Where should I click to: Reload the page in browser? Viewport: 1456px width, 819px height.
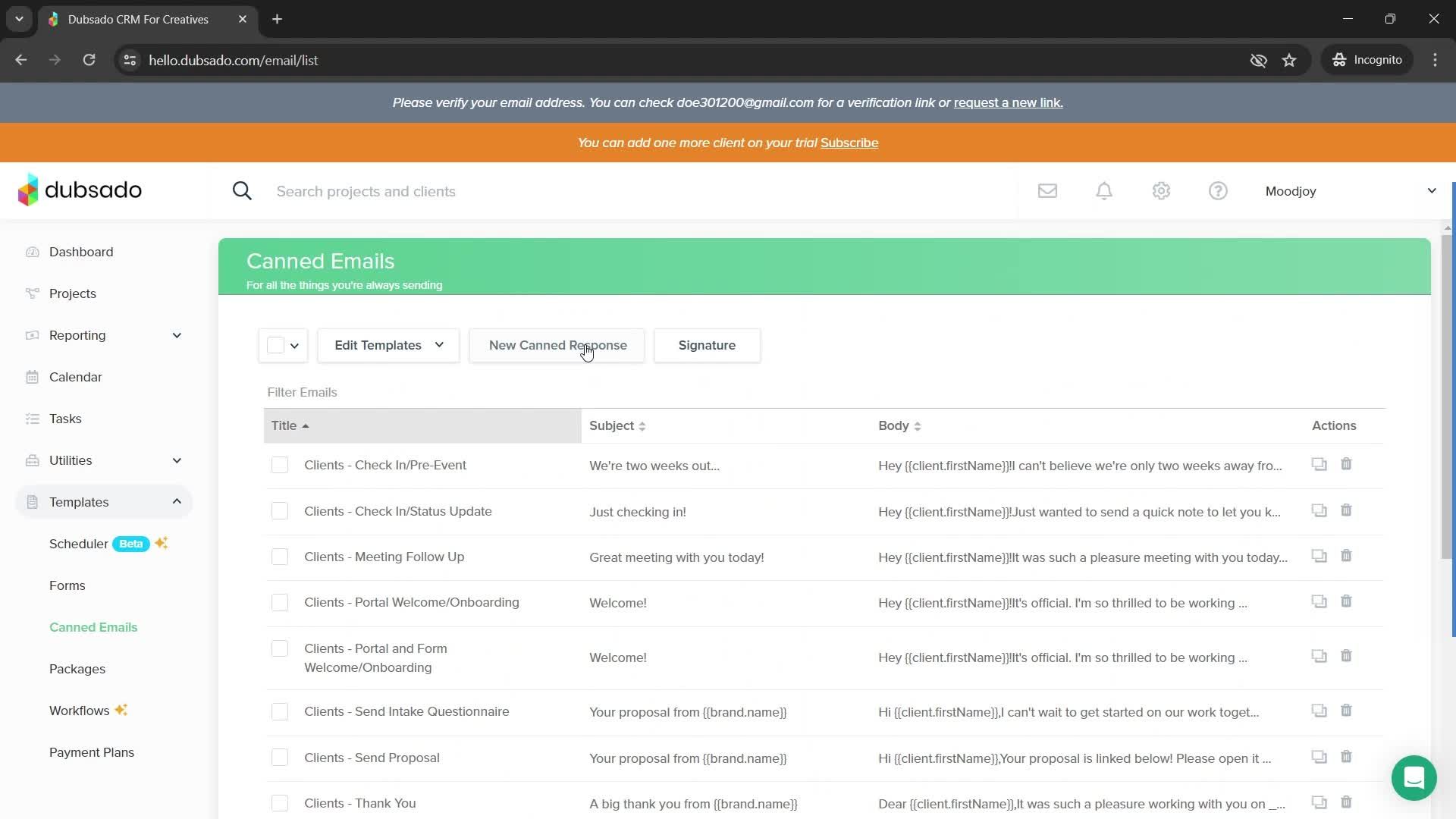[x=89, y=60]
